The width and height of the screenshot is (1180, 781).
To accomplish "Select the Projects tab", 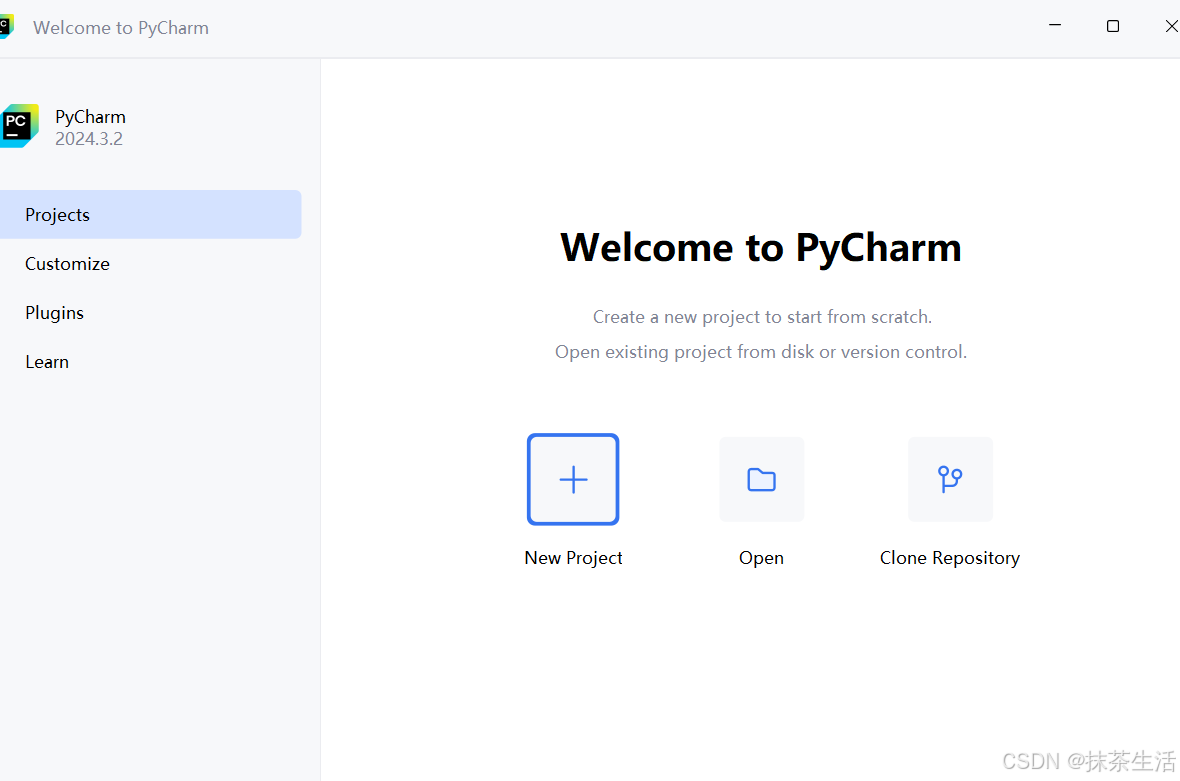I will click(x=151, y=214).
